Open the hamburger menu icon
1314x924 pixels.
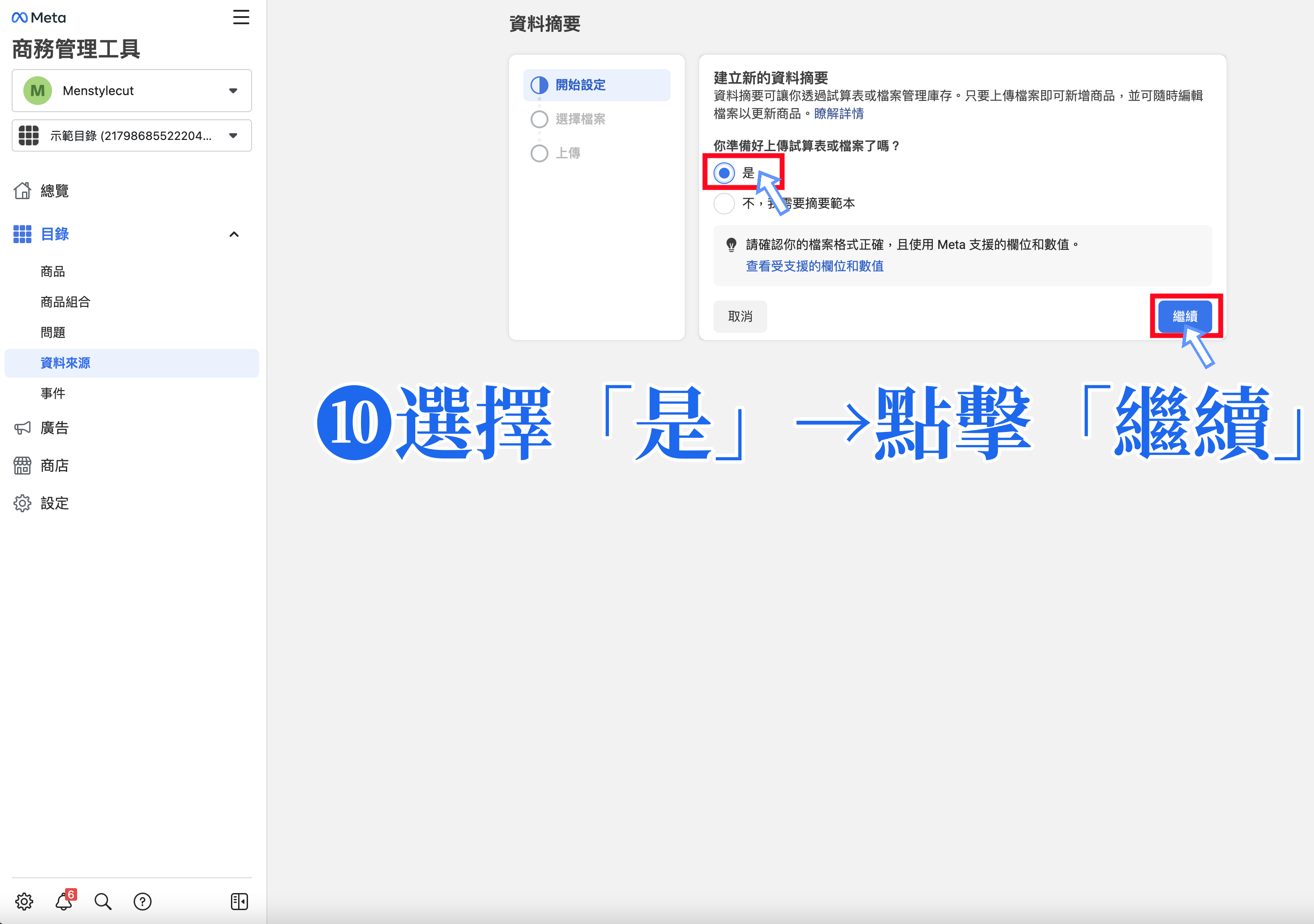(x=241, y=17)
